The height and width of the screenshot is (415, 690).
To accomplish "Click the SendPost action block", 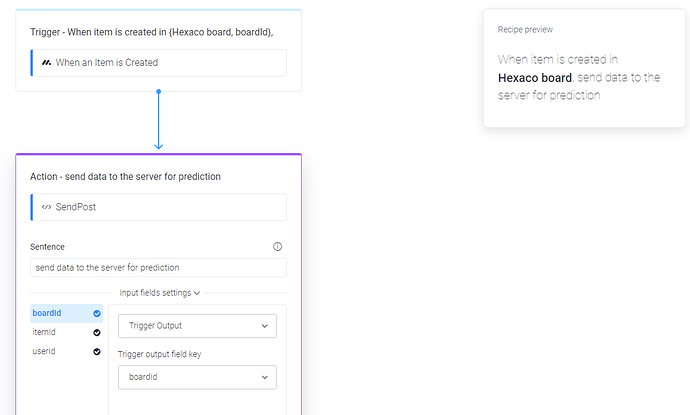I will (x=160, y=207).
